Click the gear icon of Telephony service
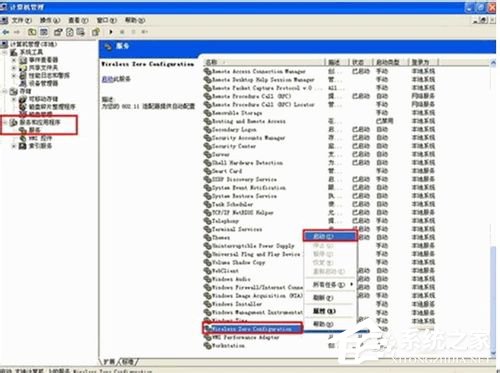 coord(207,221)
